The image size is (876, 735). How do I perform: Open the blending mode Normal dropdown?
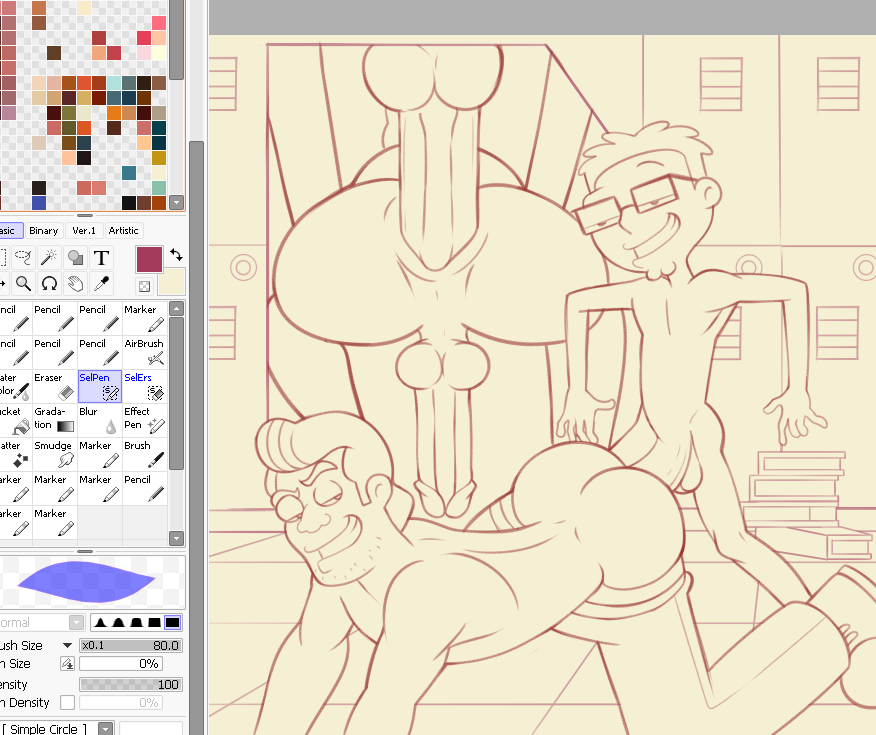(x=77, y=622)
